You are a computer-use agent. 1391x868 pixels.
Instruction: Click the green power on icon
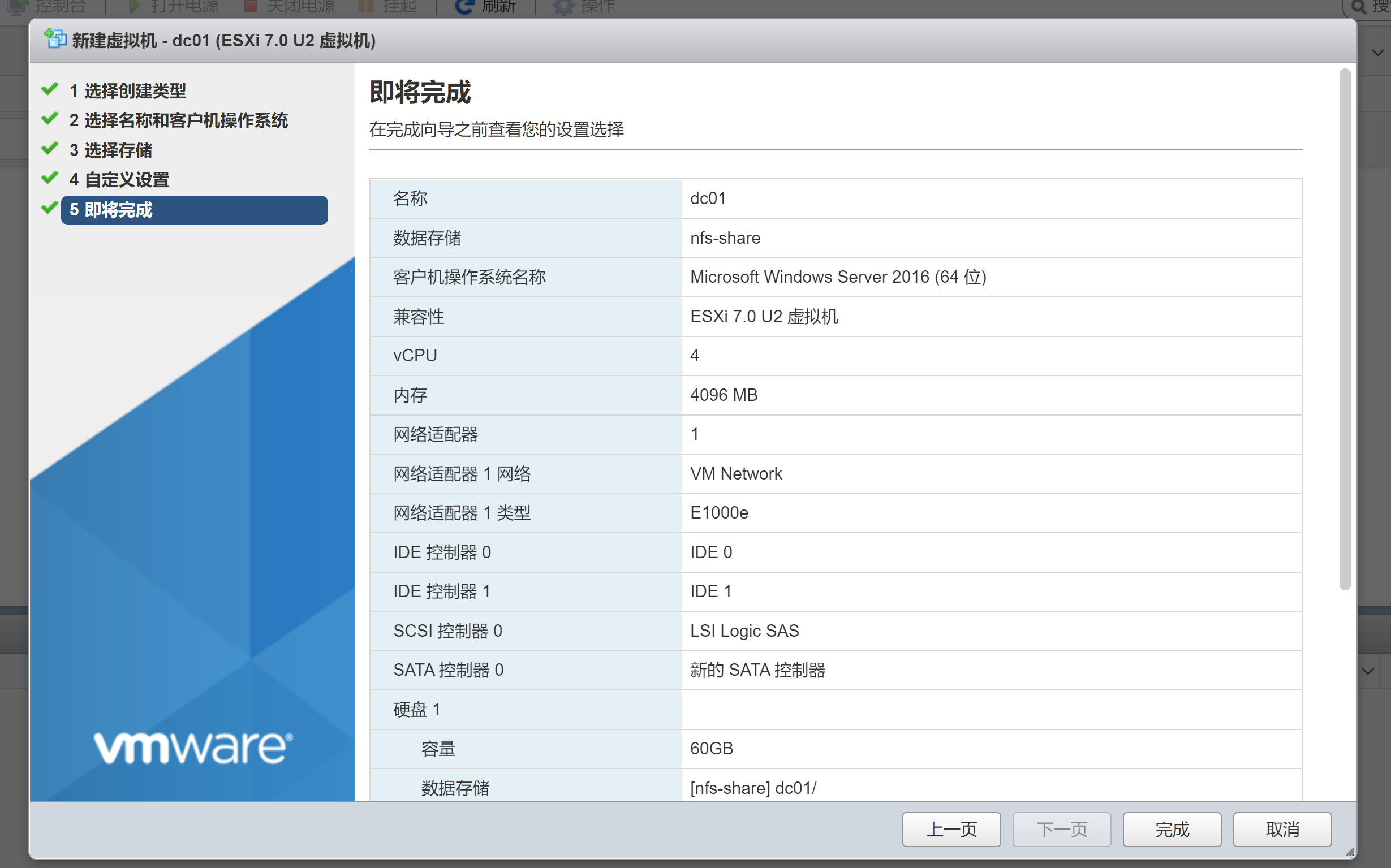135,6
